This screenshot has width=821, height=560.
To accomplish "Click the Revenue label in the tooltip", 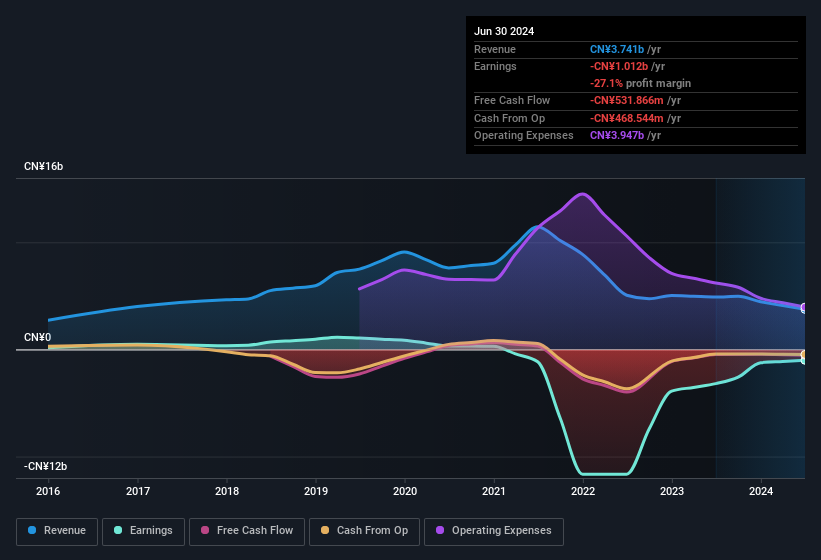I will tap(495, 49).
